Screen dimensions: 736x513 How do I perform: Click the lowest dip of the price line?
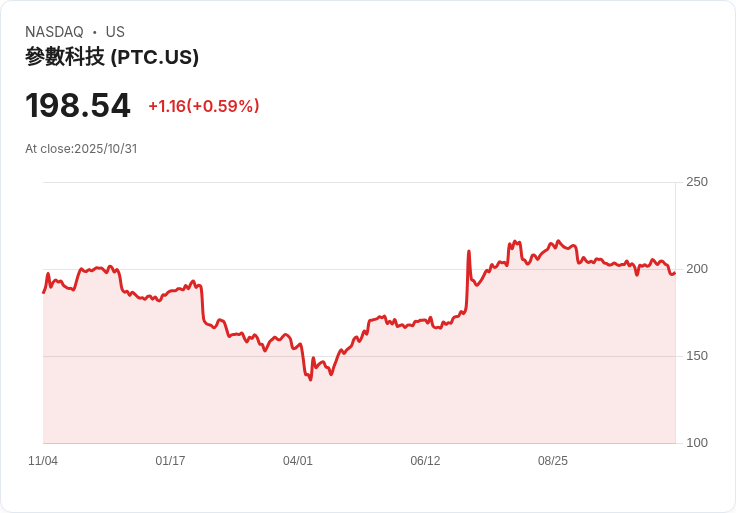coord(310,379)
